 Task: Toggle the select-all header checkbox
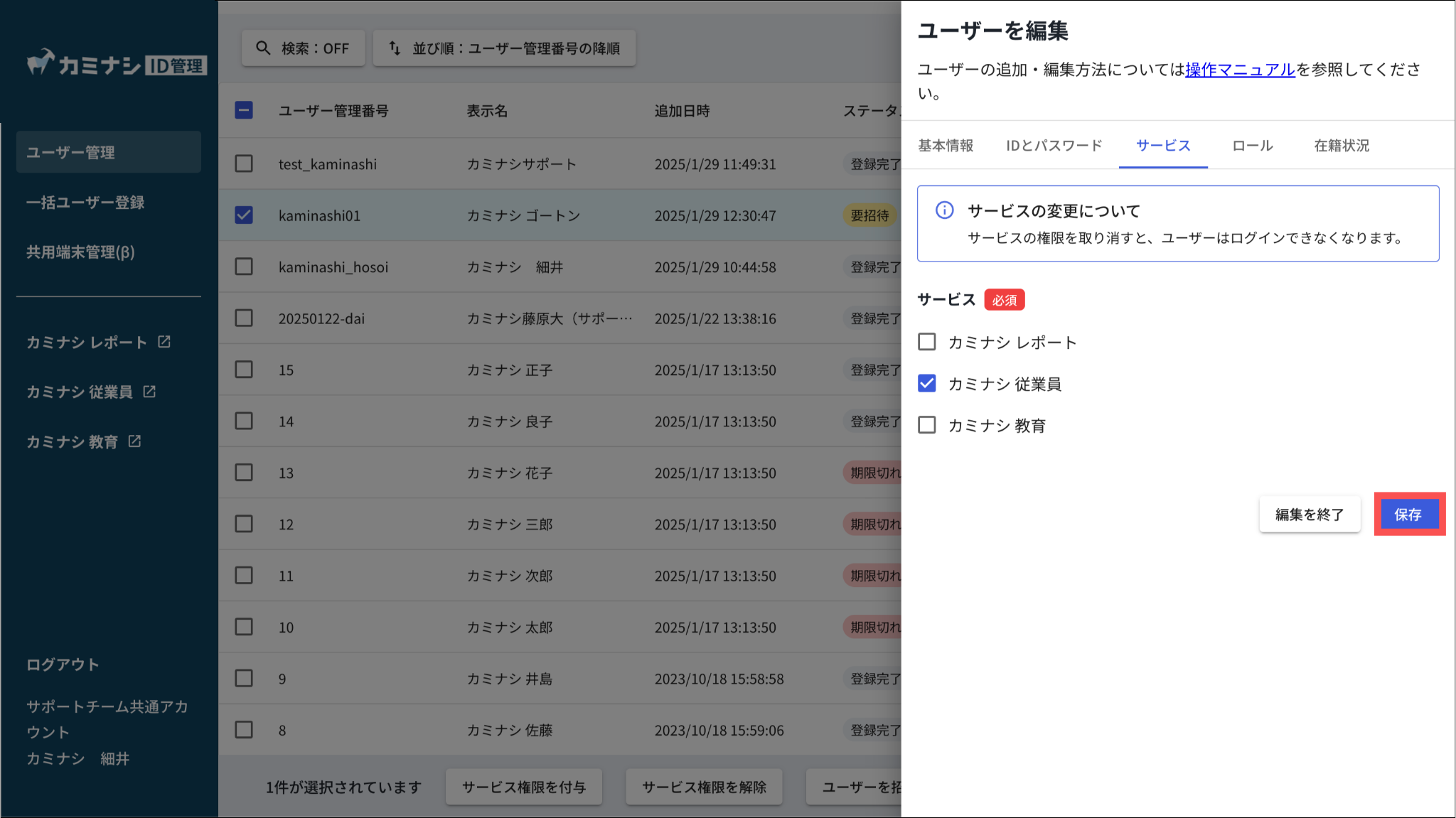[x=244, y=110]
